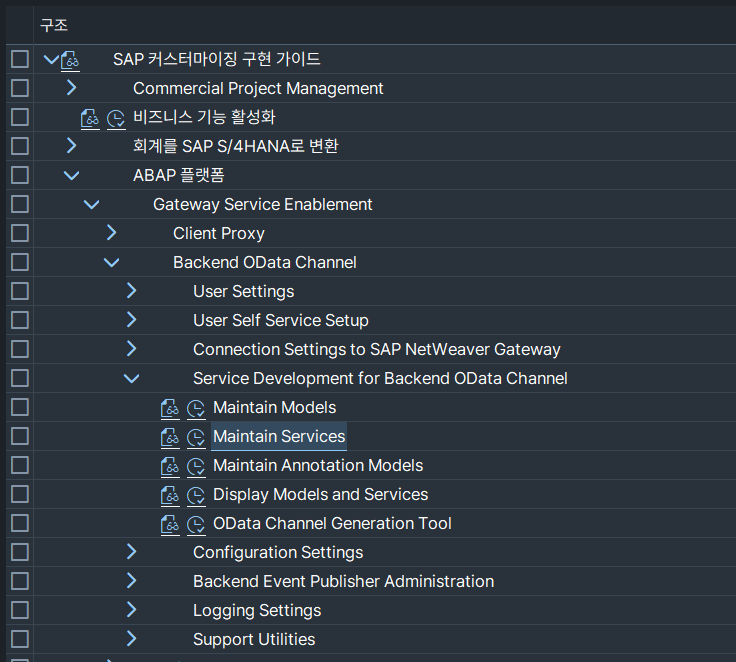
Task: Tick checkbox for ABAP 플랫폼 row
Action: (x=20, y=175)
